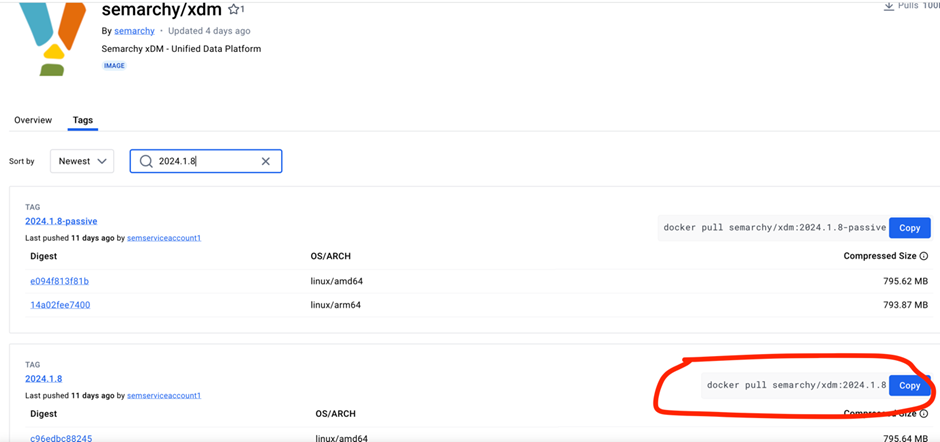Click the Pulls download icon
The height and width of the screenshot is (442, 940).
click(889, 5)
